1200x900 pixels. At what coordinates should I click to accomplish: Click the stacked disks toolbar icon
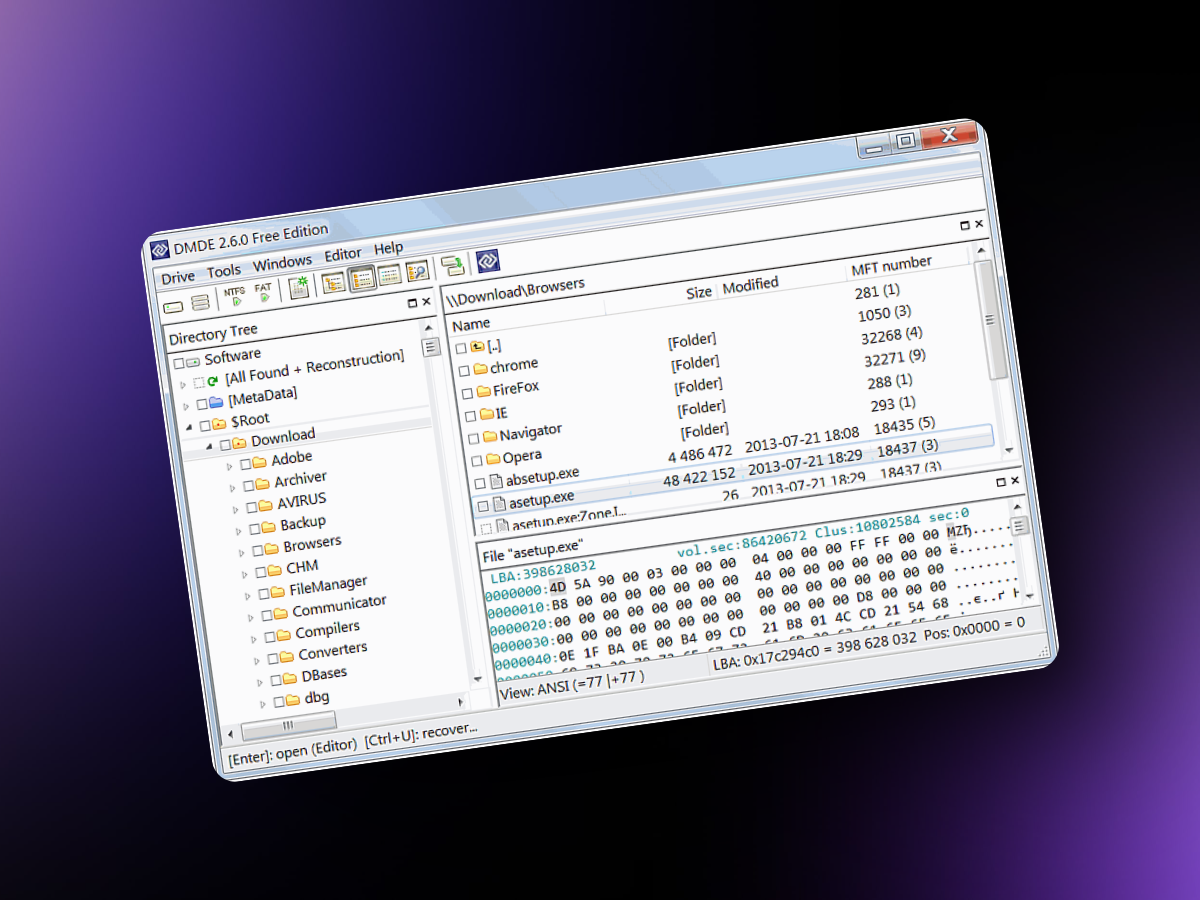(x=200, y=303)
